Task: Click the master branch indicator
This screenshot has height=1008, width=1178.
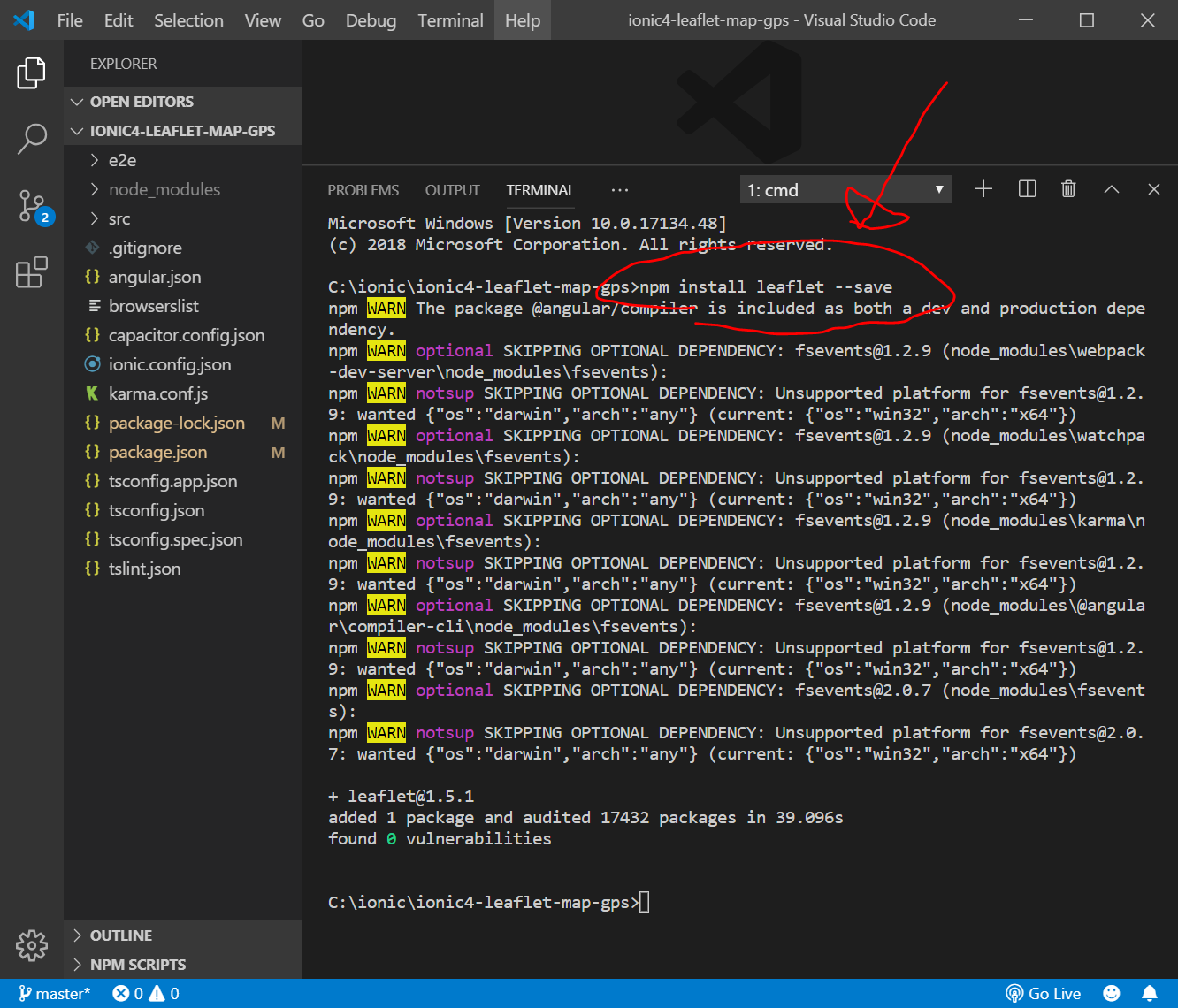Action: pyautogui.click(x=55, y=994)
